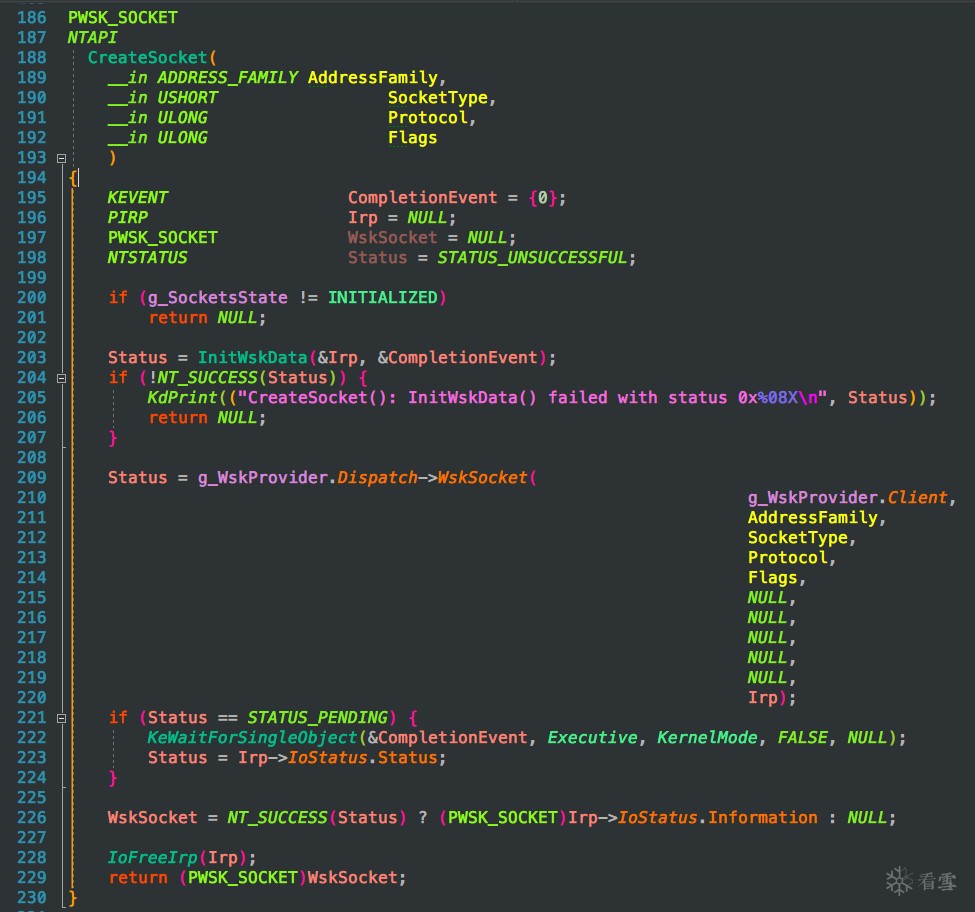
Task: Click line number 230 in gutter
Action: 32,898
